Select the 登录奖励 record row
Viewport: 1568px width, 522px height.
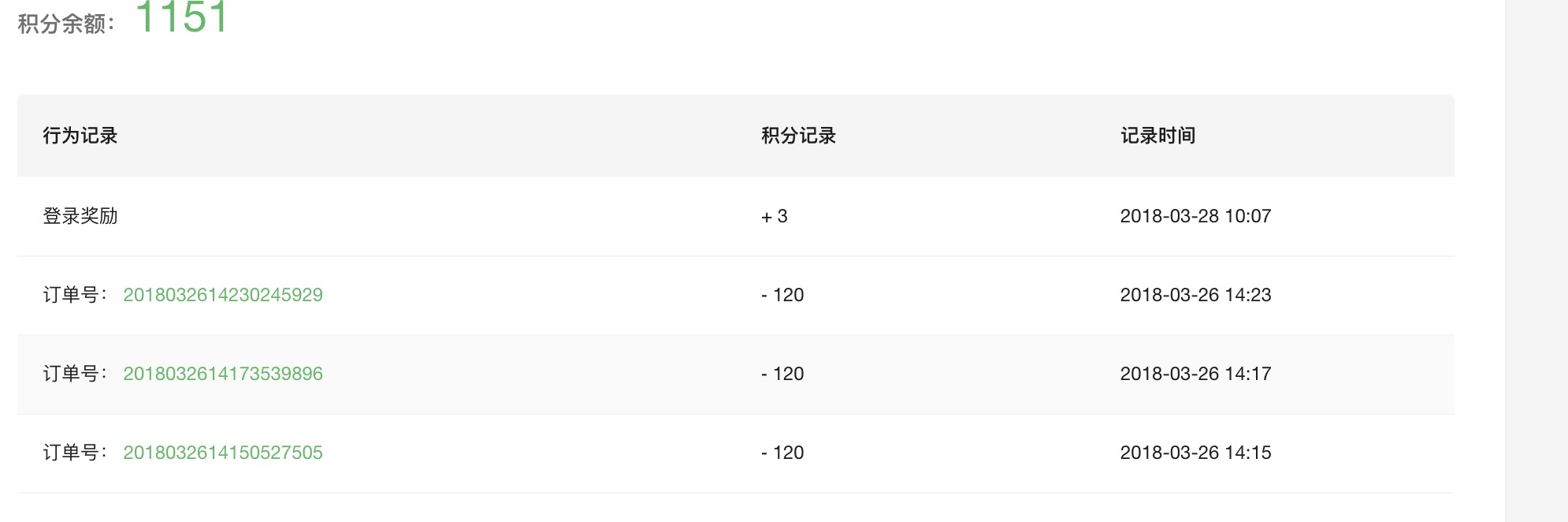(736, 216)
